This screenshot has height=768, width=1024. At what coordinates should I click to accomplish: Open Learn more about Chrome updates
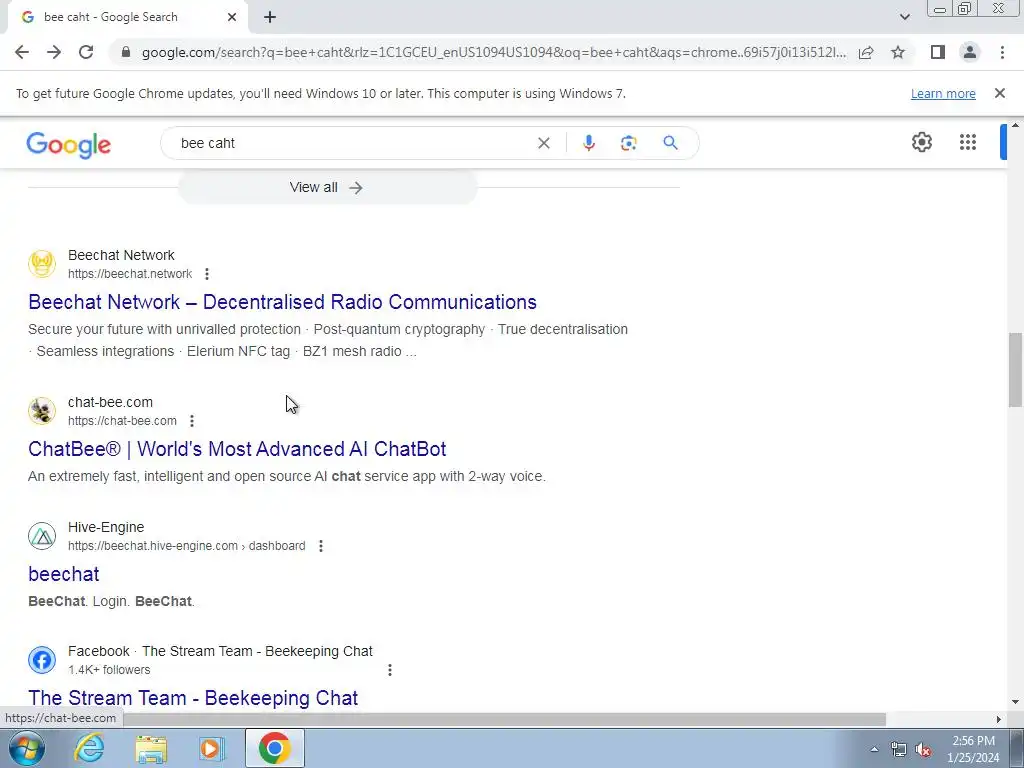click(x=943, y=93)
